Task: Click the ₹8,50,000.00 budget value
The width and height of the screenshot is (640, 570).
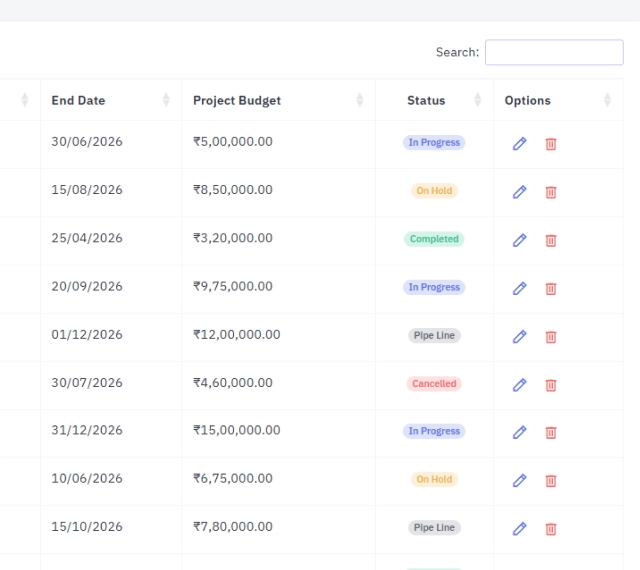Action: (233, 190)
